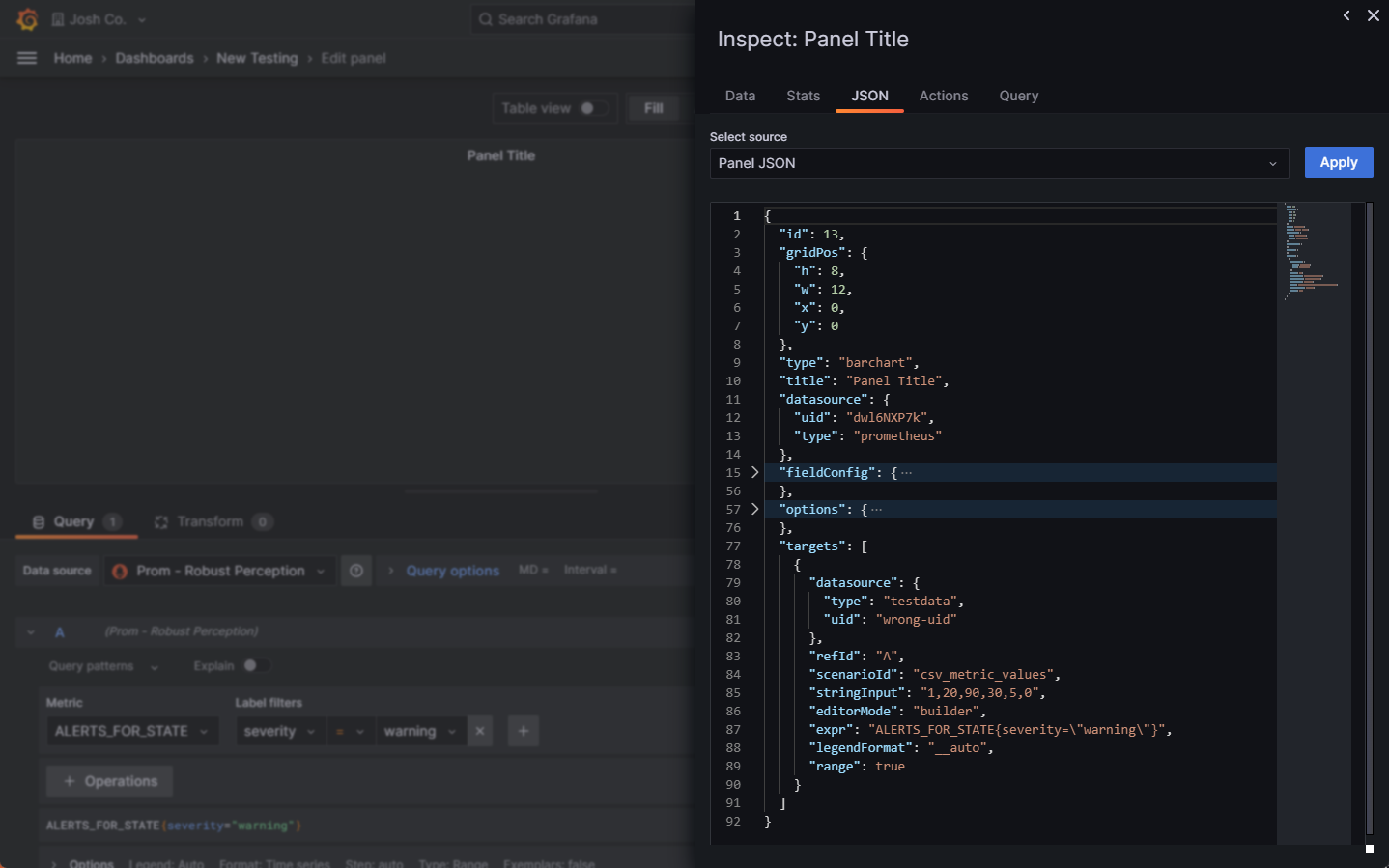Expand the collapsed fieldConfig section on line 15
This screenshot has height=868, width=1389.
pyautogui.click(x=754, y=472)
